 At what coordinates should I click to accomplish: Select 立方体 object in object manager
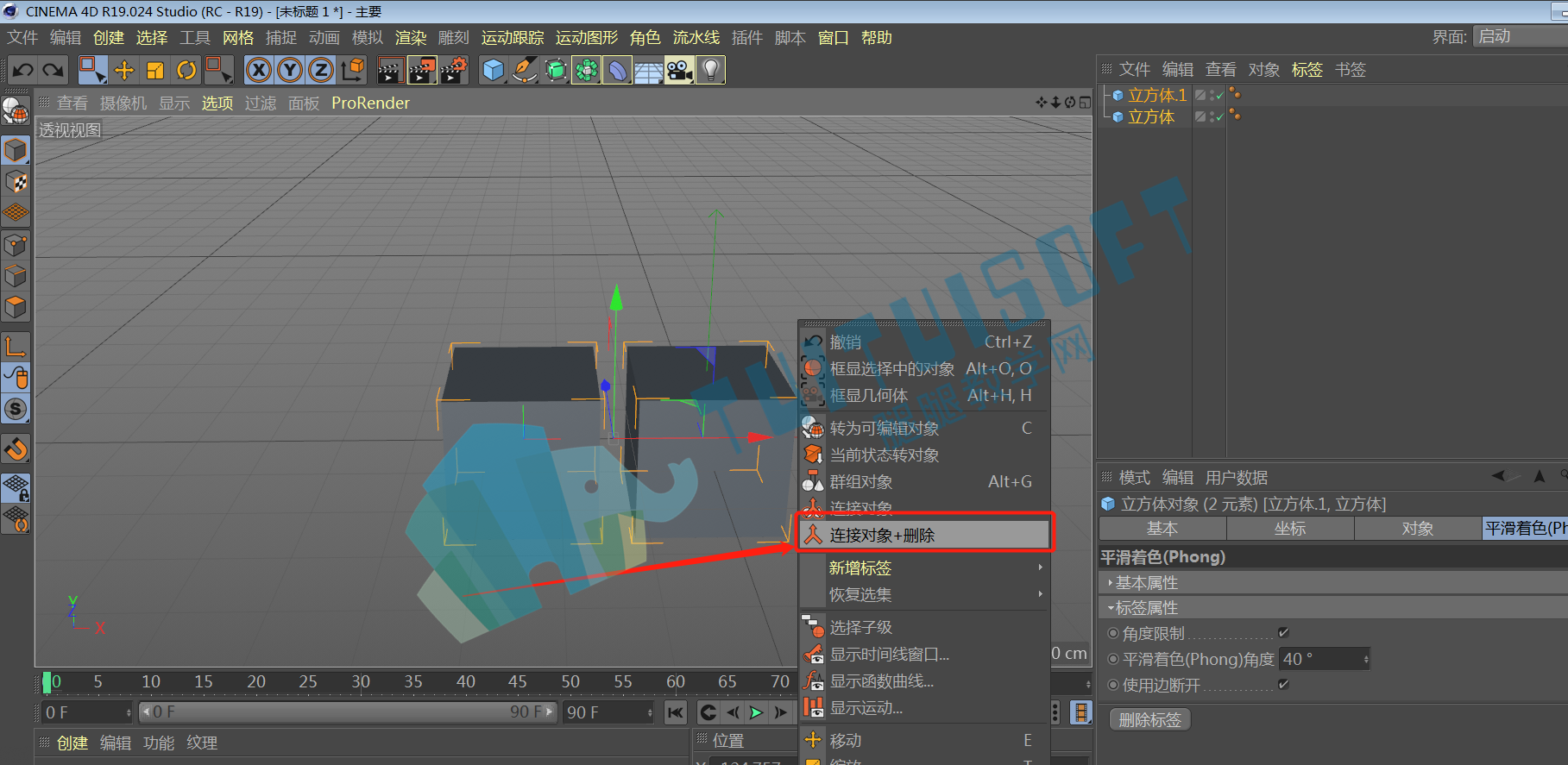[x=1151, y=116]
